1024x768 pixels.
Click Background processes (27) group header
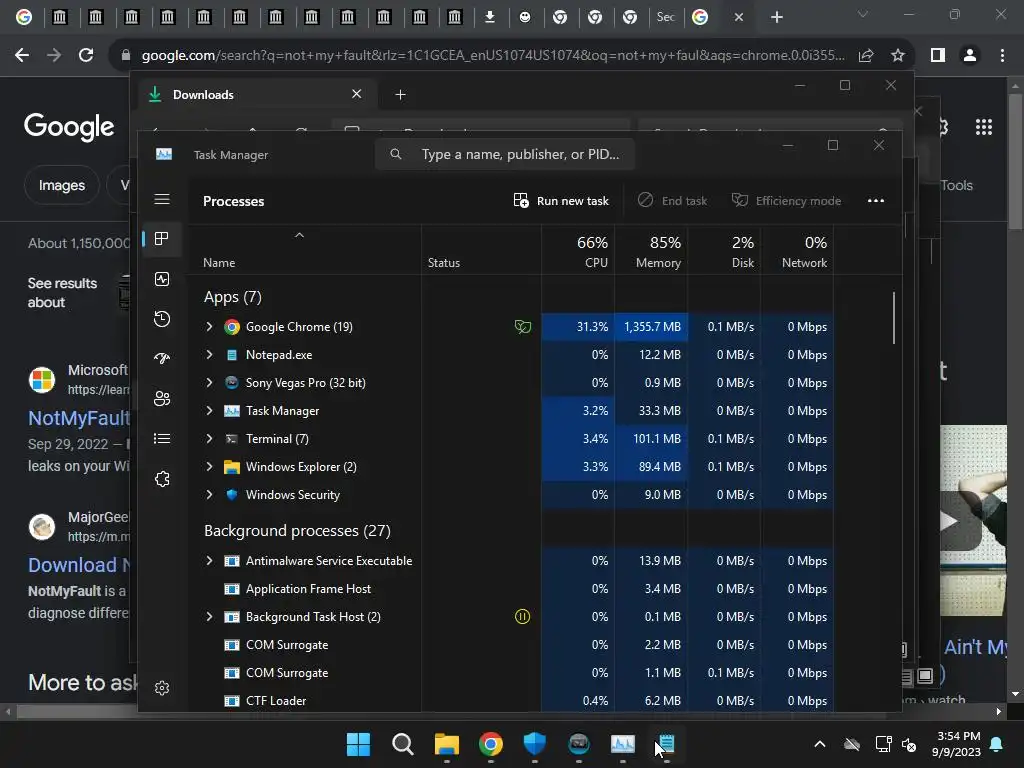[x=297, y=531]
